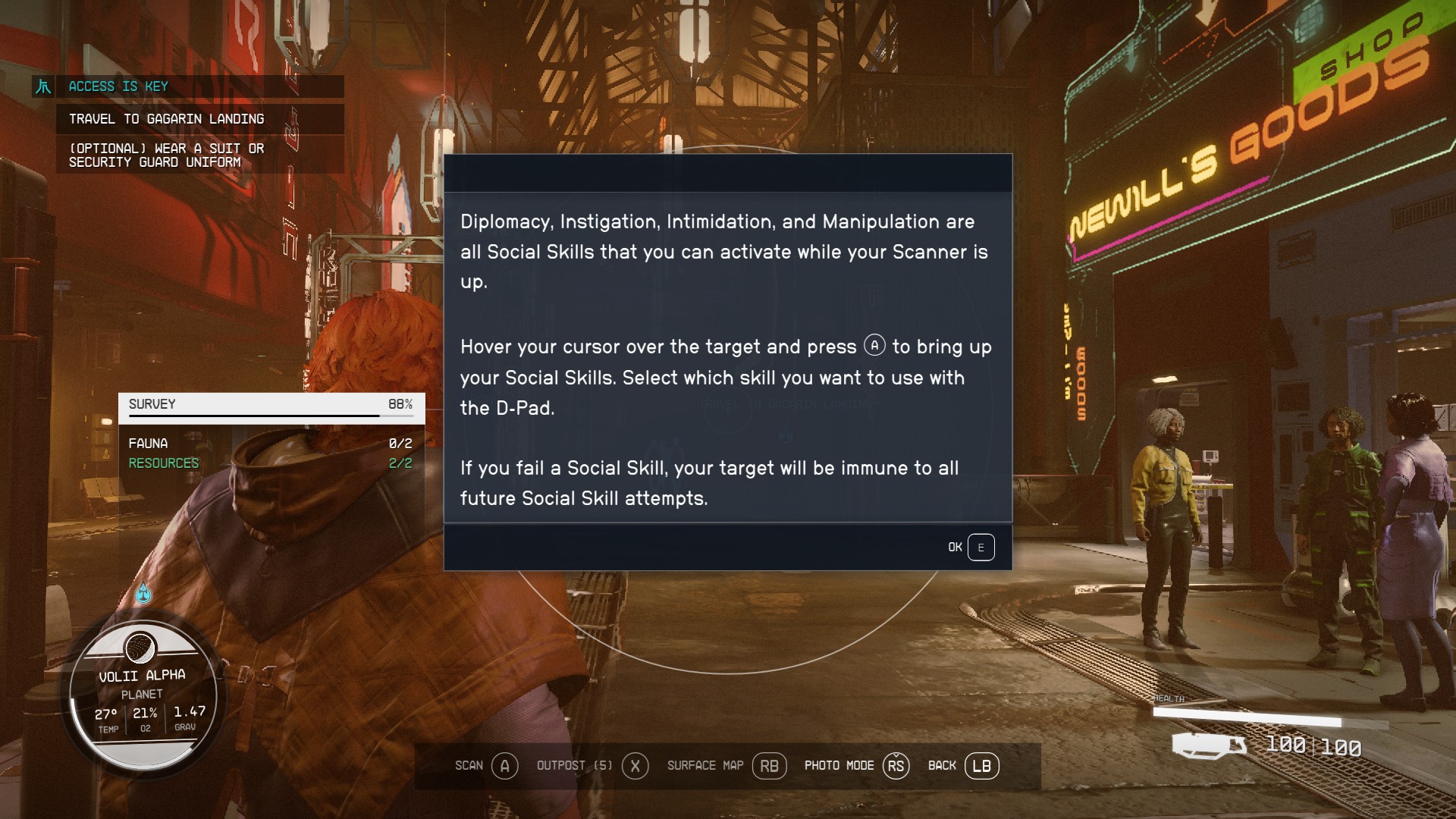Click the Outpost (X) button icon

[x=636, y=766]
